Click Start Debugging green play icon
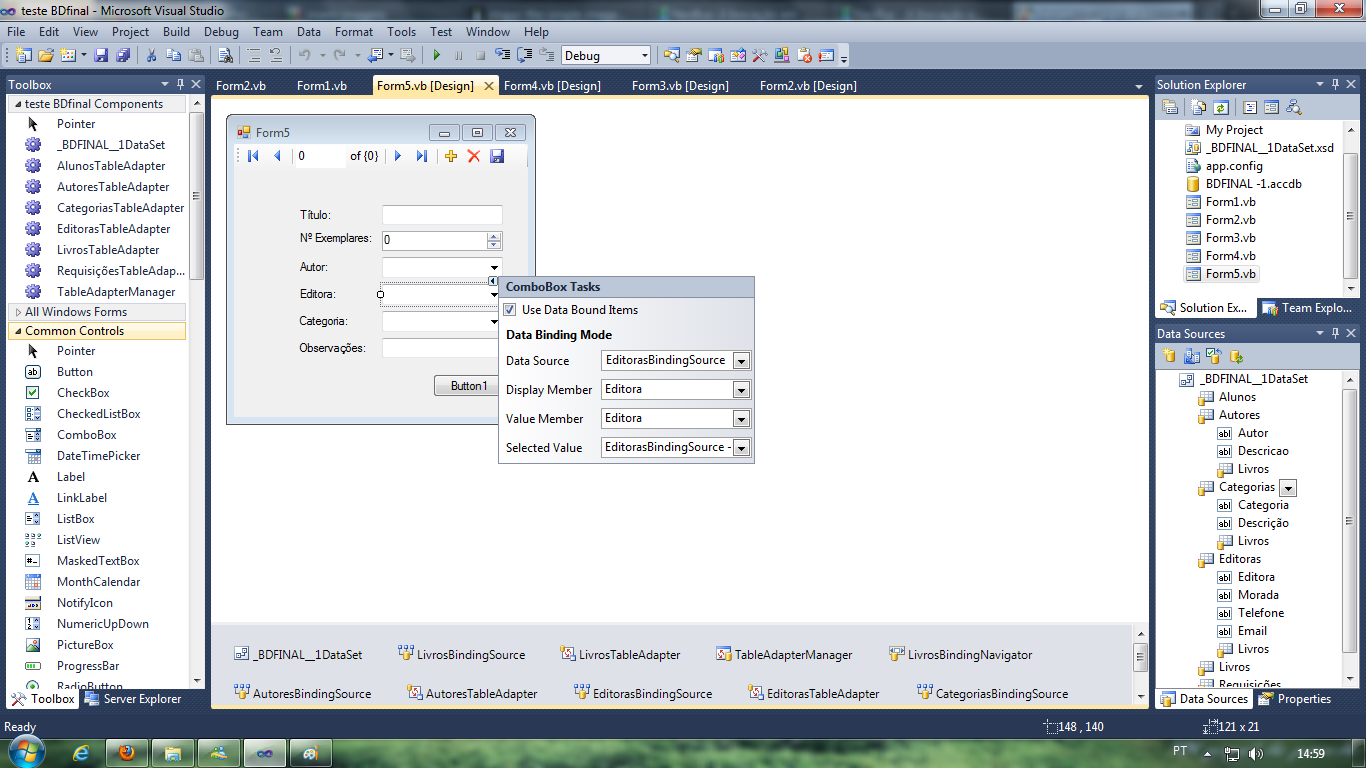This screenshot has height=768, width=1366. [436, 55]
